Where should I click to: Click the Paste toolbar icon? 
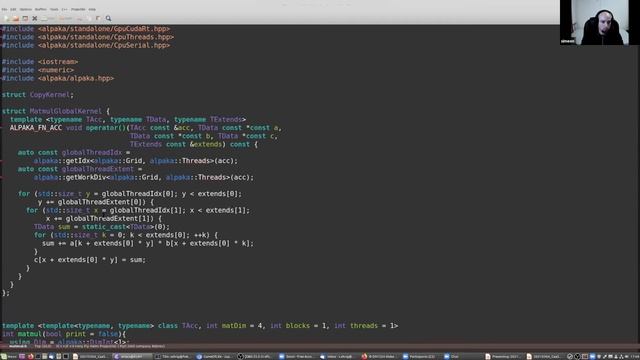tap(98, 18)
